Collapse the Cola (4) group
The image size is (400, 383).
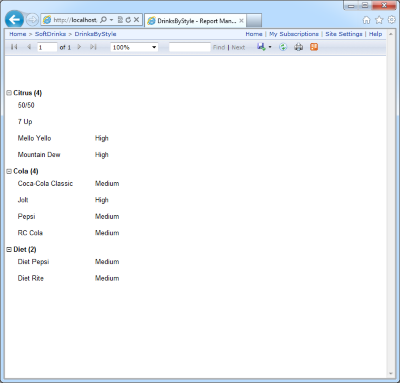click(x=9, y=171)
